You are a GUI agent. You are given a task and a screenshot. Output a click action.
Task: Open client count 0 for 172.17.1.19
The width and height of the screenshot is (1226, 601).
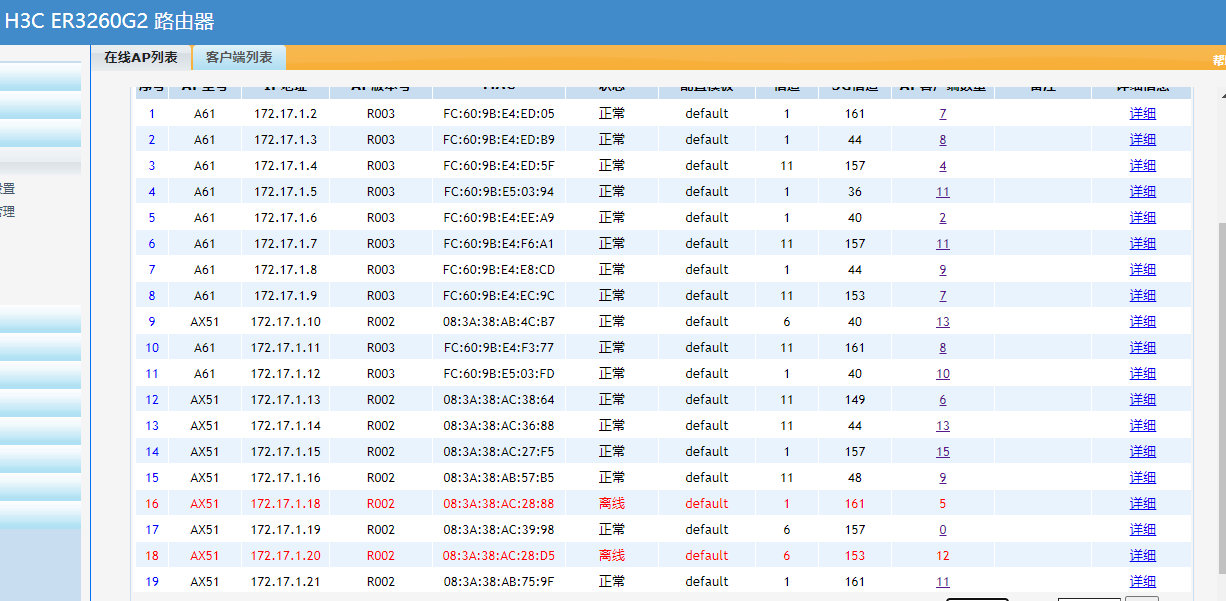(942, 530)
